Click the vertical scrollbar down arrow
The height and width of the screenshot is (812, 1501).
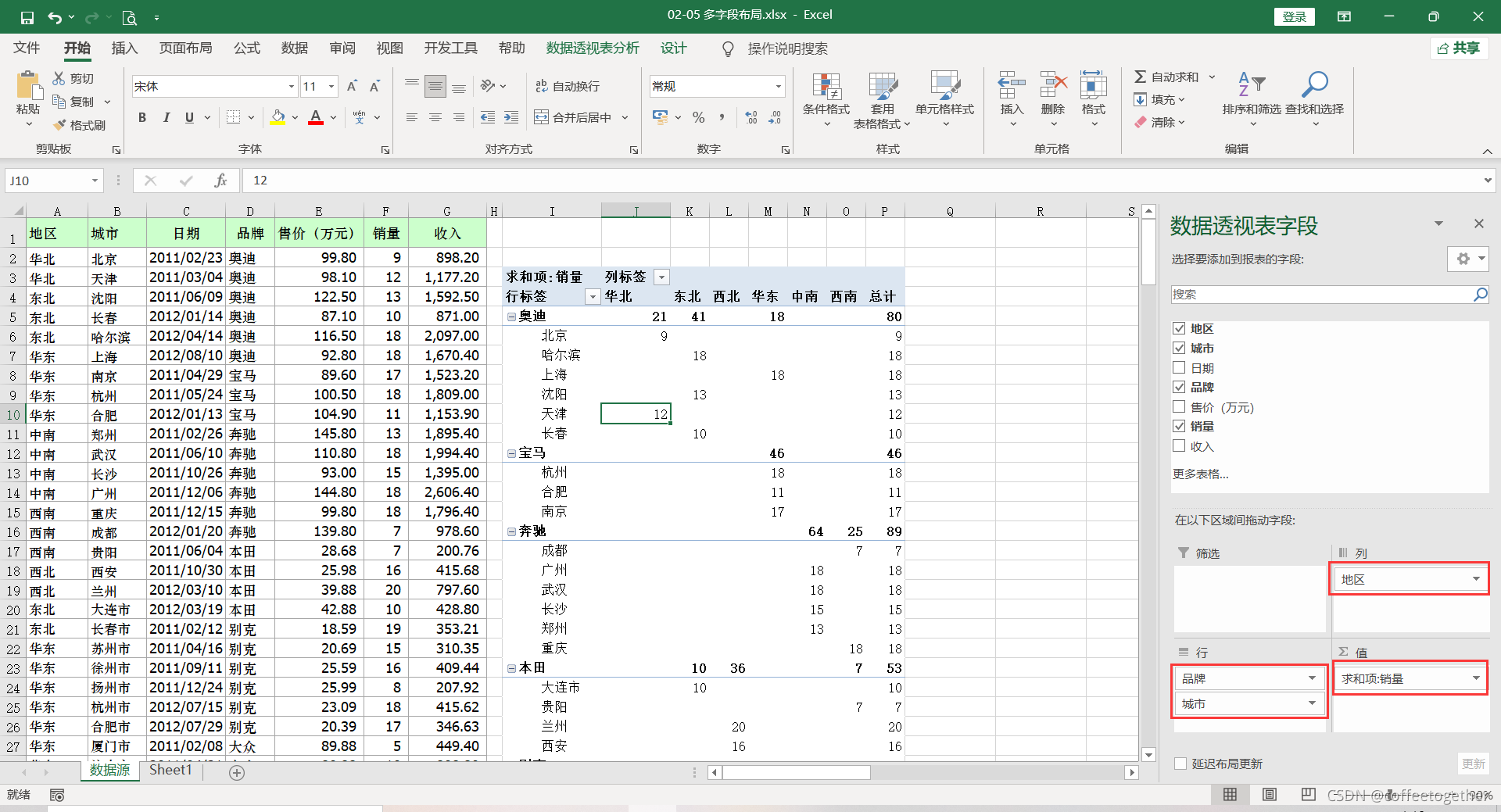tap(1148, 754)
